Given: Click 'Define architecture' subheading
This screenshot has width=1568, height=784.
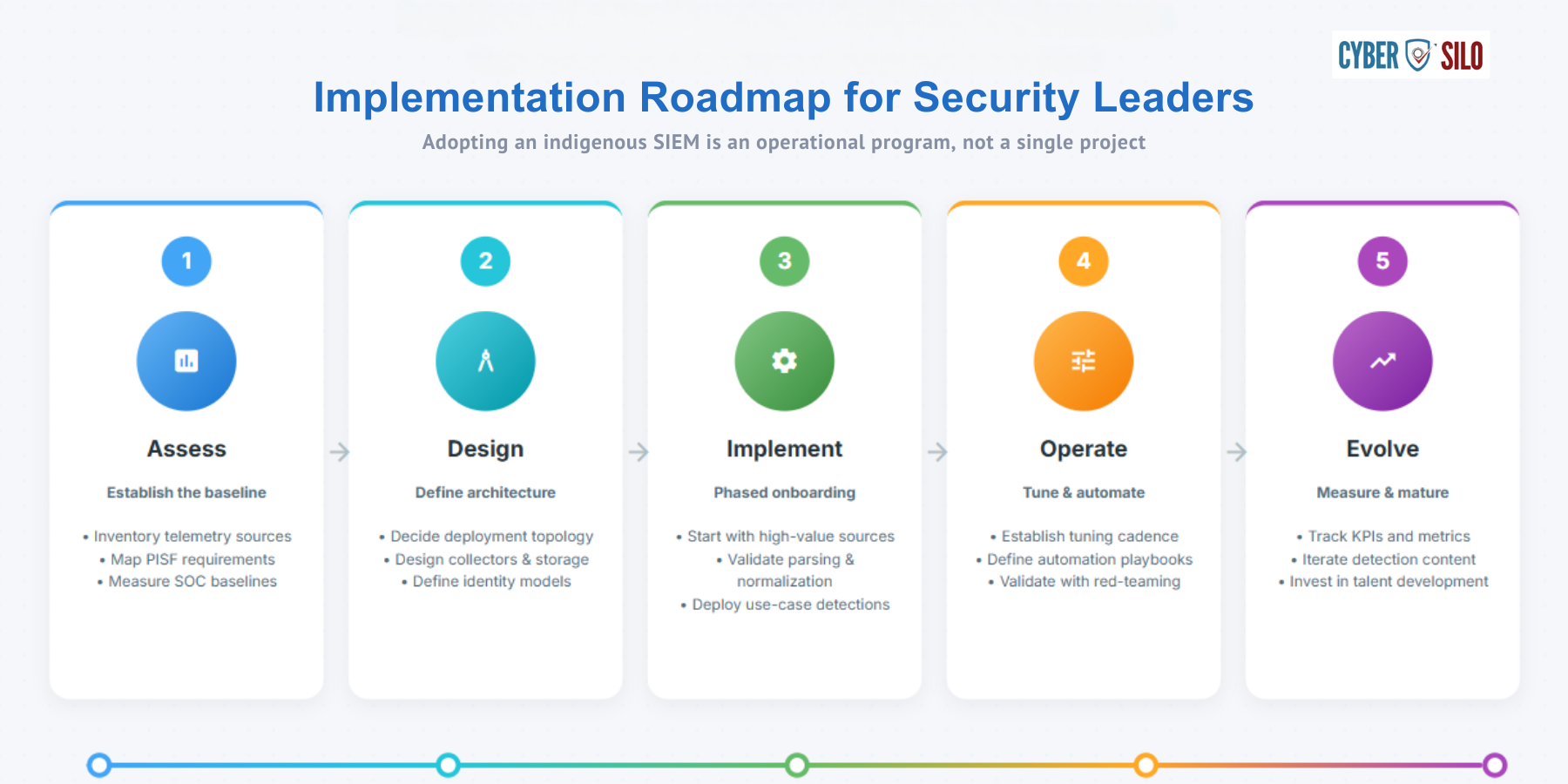Looking at the screenshot, I should [485, 492].
